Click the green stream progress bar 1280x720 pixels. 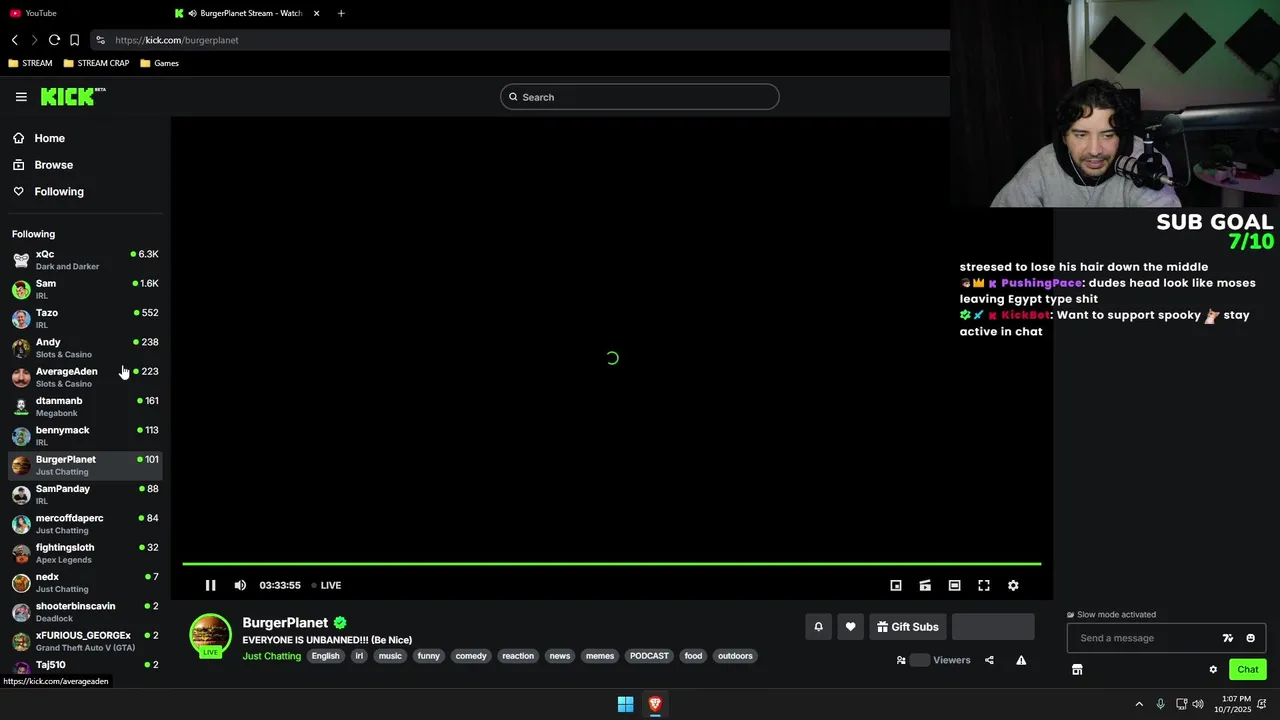pyautogui.click(x=611, y=564)
